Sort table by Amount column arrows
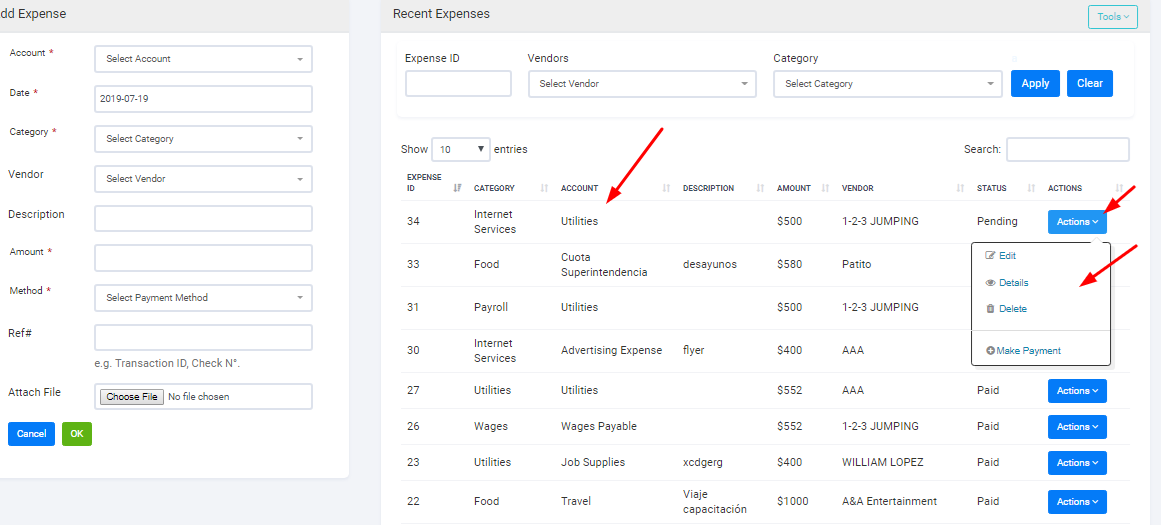Screen dimensions: 1161x525 click(825, 188)
